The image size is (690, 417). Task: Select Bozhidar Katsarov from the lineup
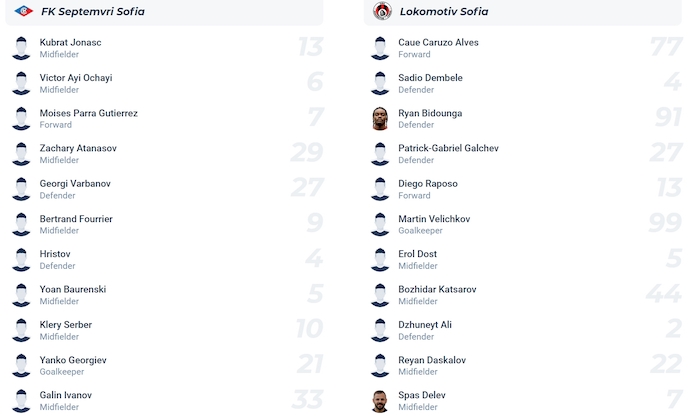tap(437, 289)
